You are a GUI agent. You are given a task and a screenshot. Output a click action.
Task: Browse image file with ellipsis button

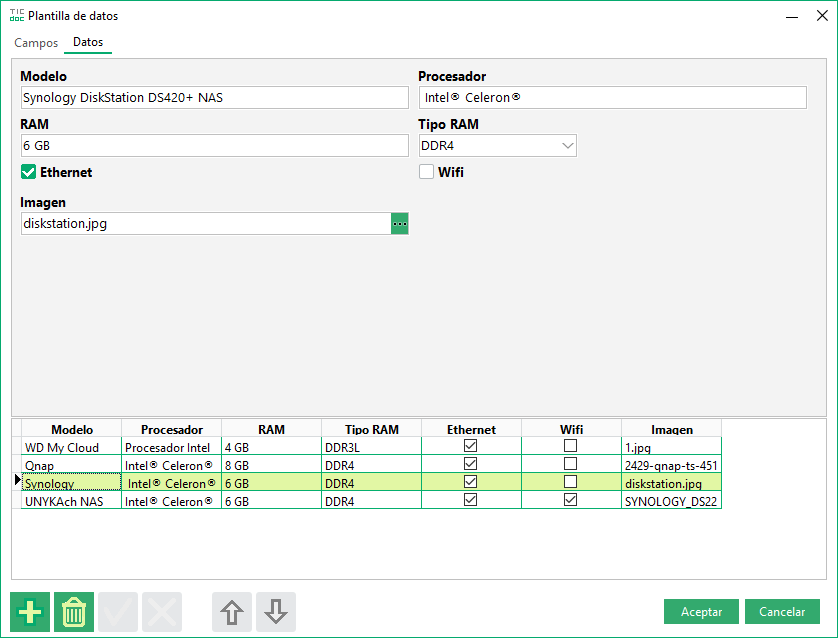click(400, 223)
